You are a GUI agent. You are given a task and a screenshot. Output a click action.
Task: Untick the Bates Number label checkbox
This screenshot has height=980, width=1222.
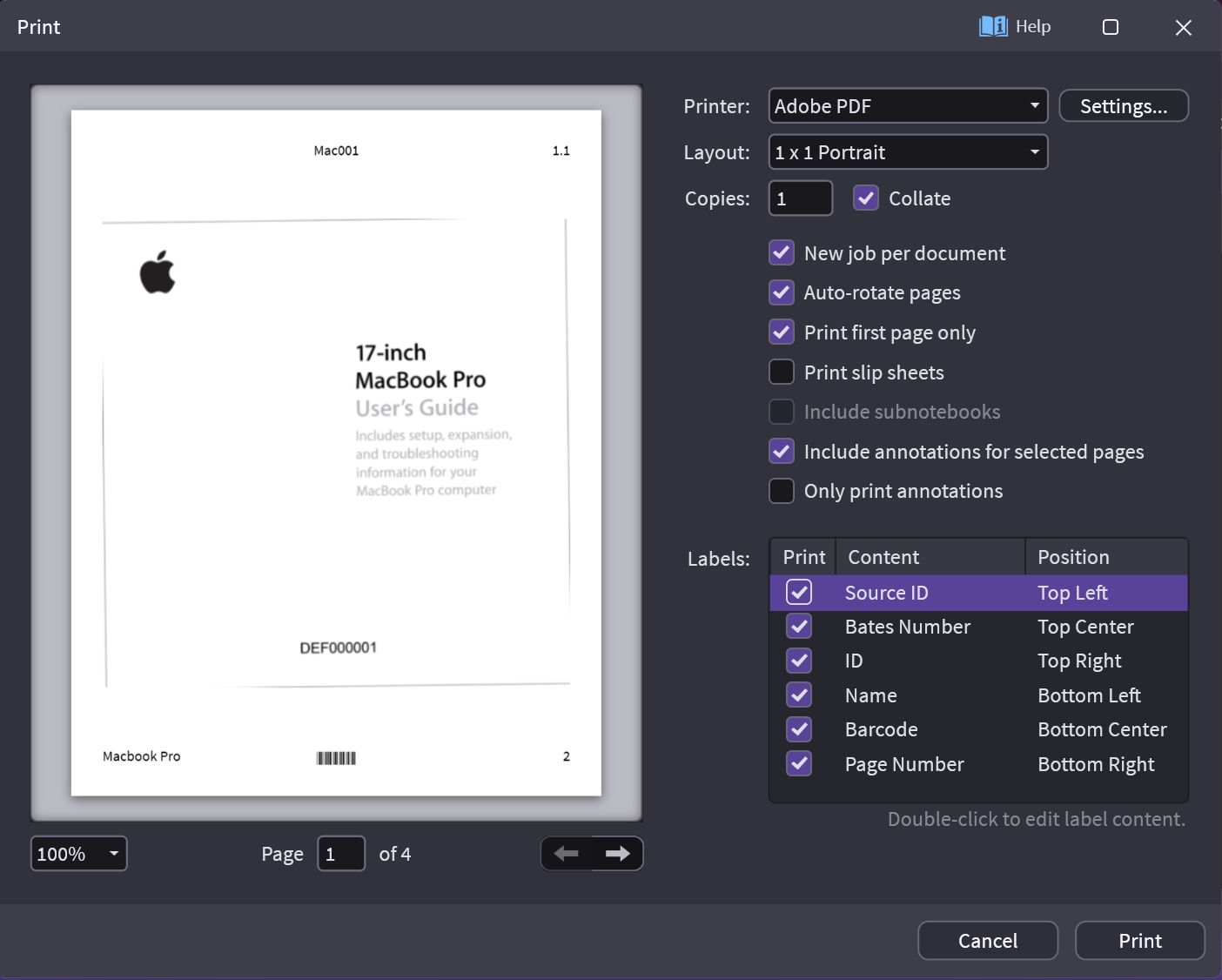pos(799,627)
